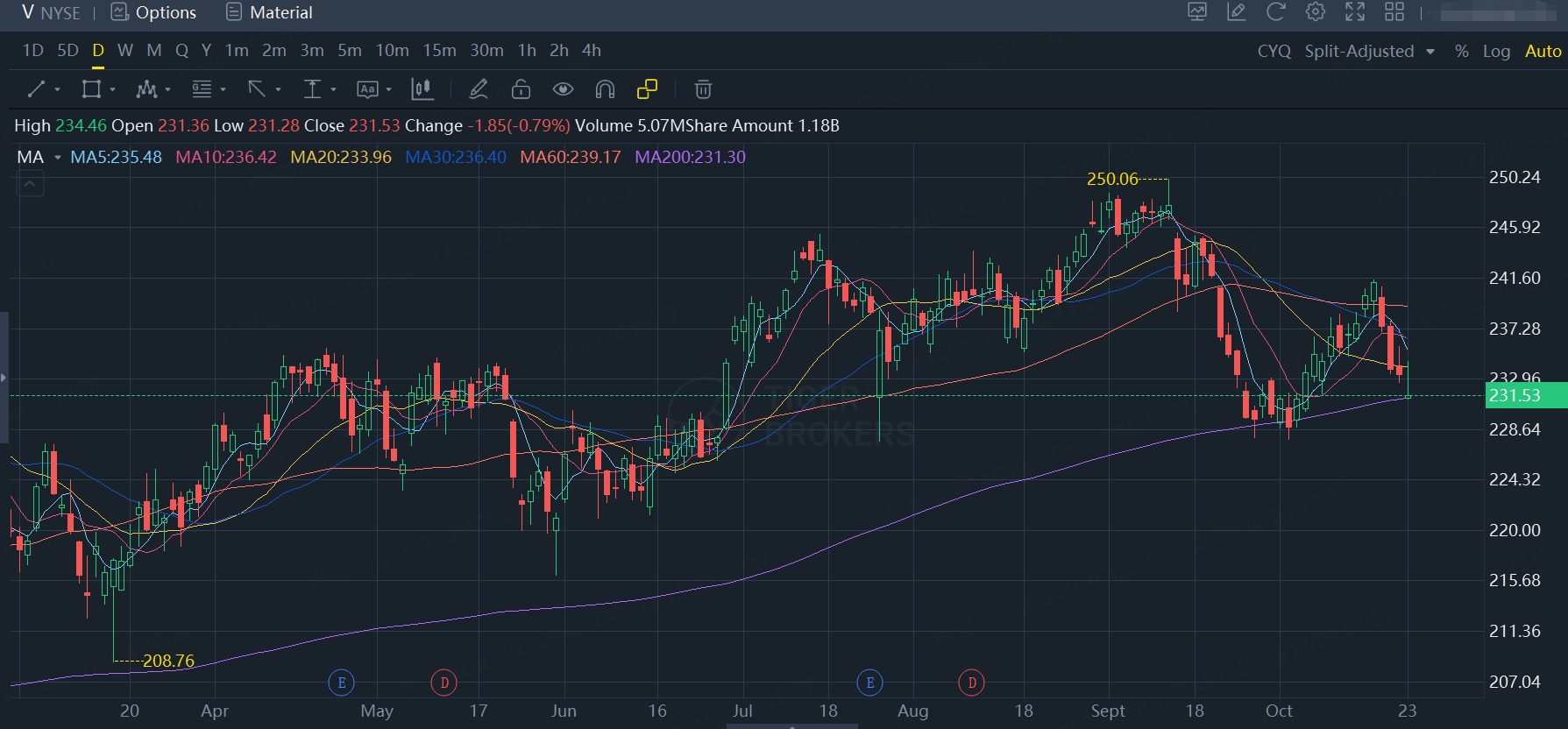Click the Material document icon
The height and width of the screenshot is (729, 1568).
point(234,12)
